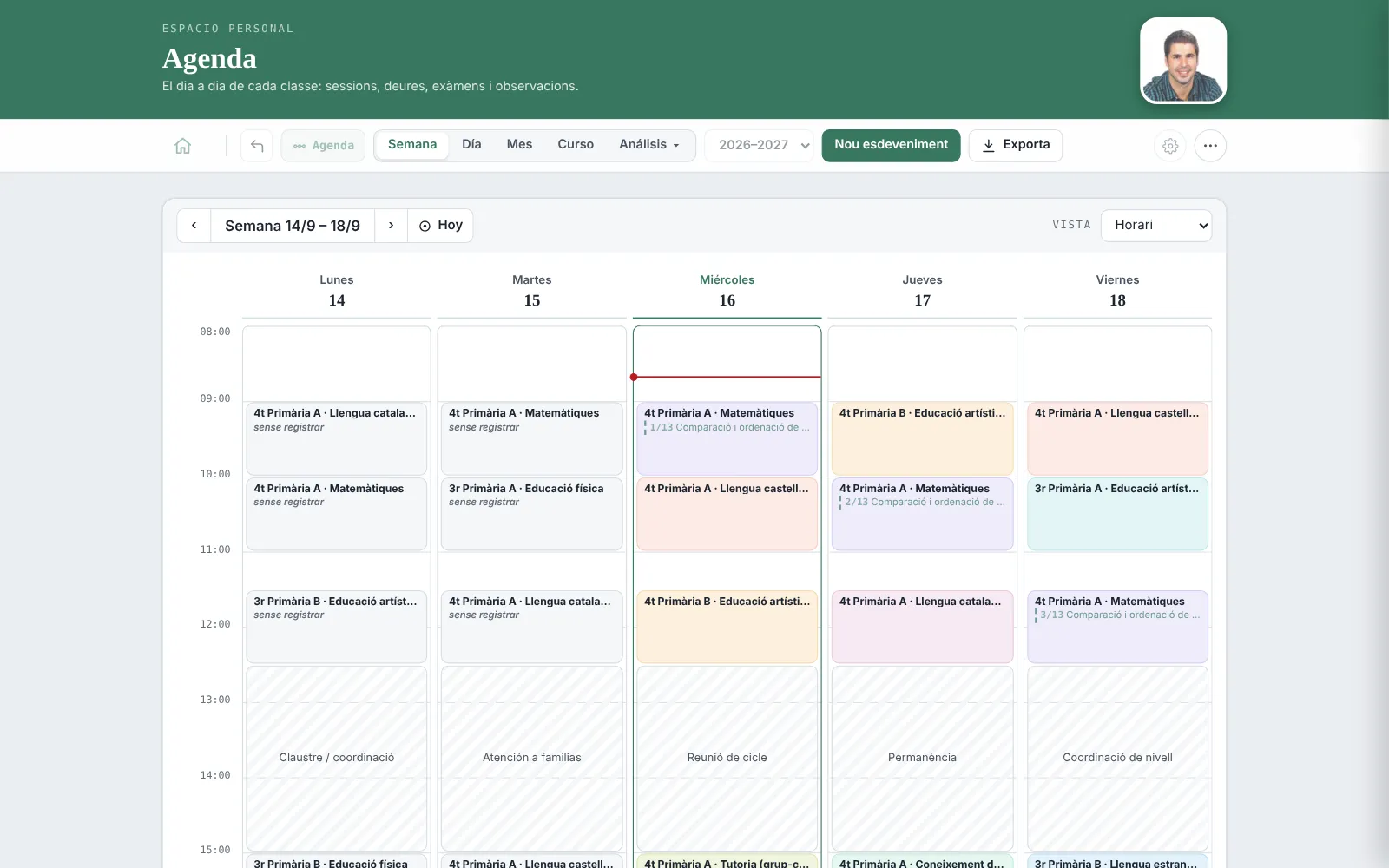Open Friday Matemàtiques 3/13 session

pyautogui.click(x=1118, y=627)
